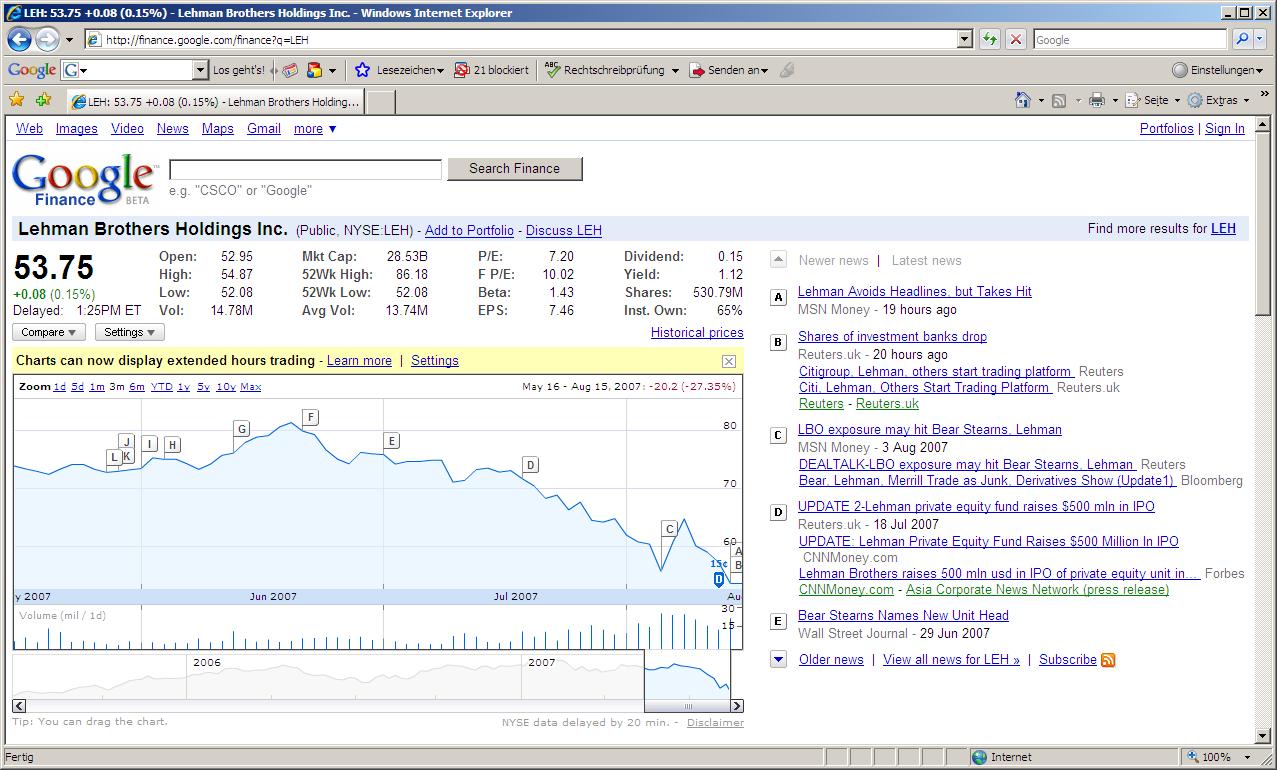This screenshot has width=1277, height=770.
Task: Click the orange RSS icon beside Subscribe
Action: 1108,660
